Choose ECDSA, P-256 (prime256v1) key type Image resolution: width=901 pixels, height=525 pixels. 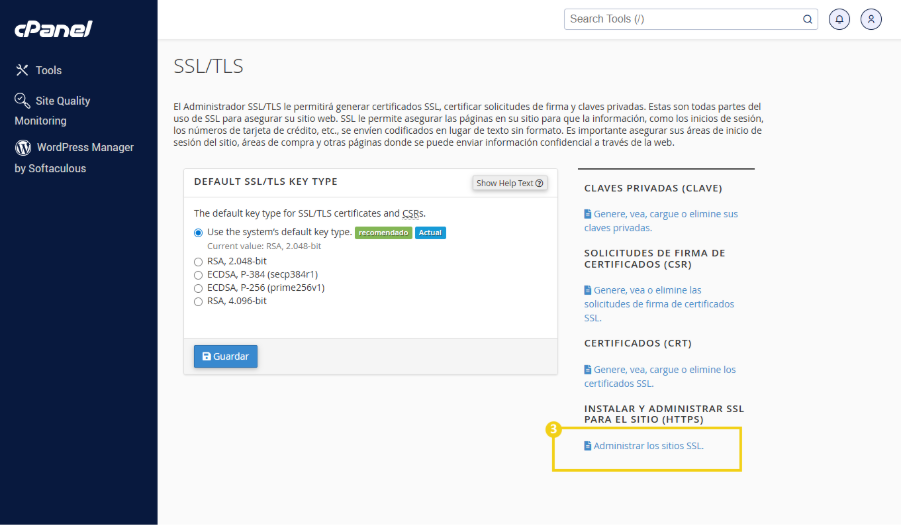tap(198, 288)
